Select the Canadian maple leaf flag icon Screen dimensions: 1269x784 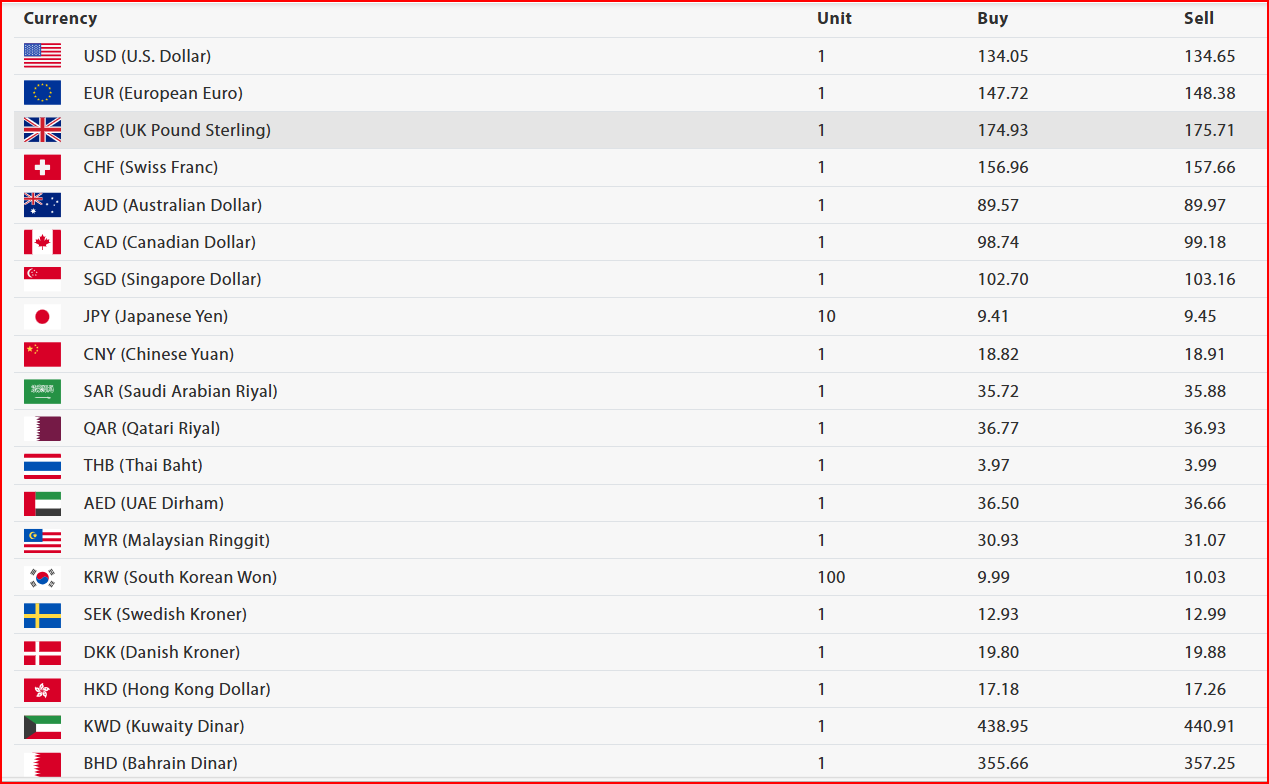(42, 242)
